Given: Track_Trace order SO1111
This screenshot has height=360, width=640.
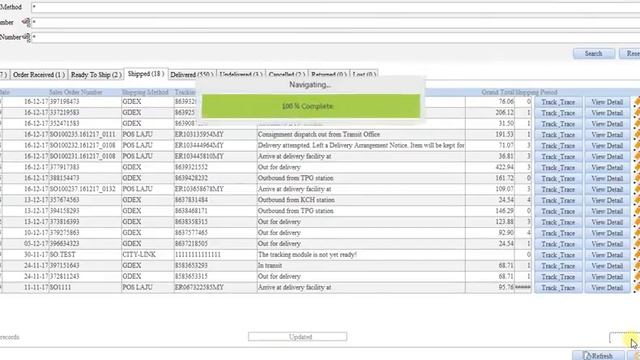Looking at the screenshot, I should coord(558,288).
